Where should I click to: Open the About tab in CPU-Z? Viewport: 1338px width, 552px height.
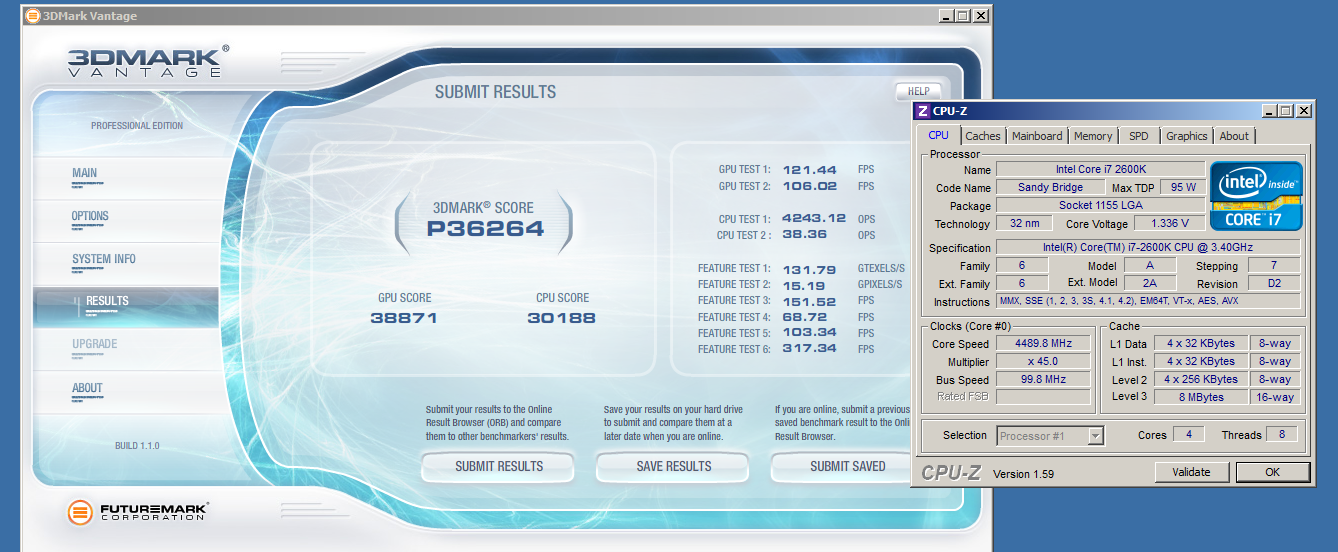1234,136
